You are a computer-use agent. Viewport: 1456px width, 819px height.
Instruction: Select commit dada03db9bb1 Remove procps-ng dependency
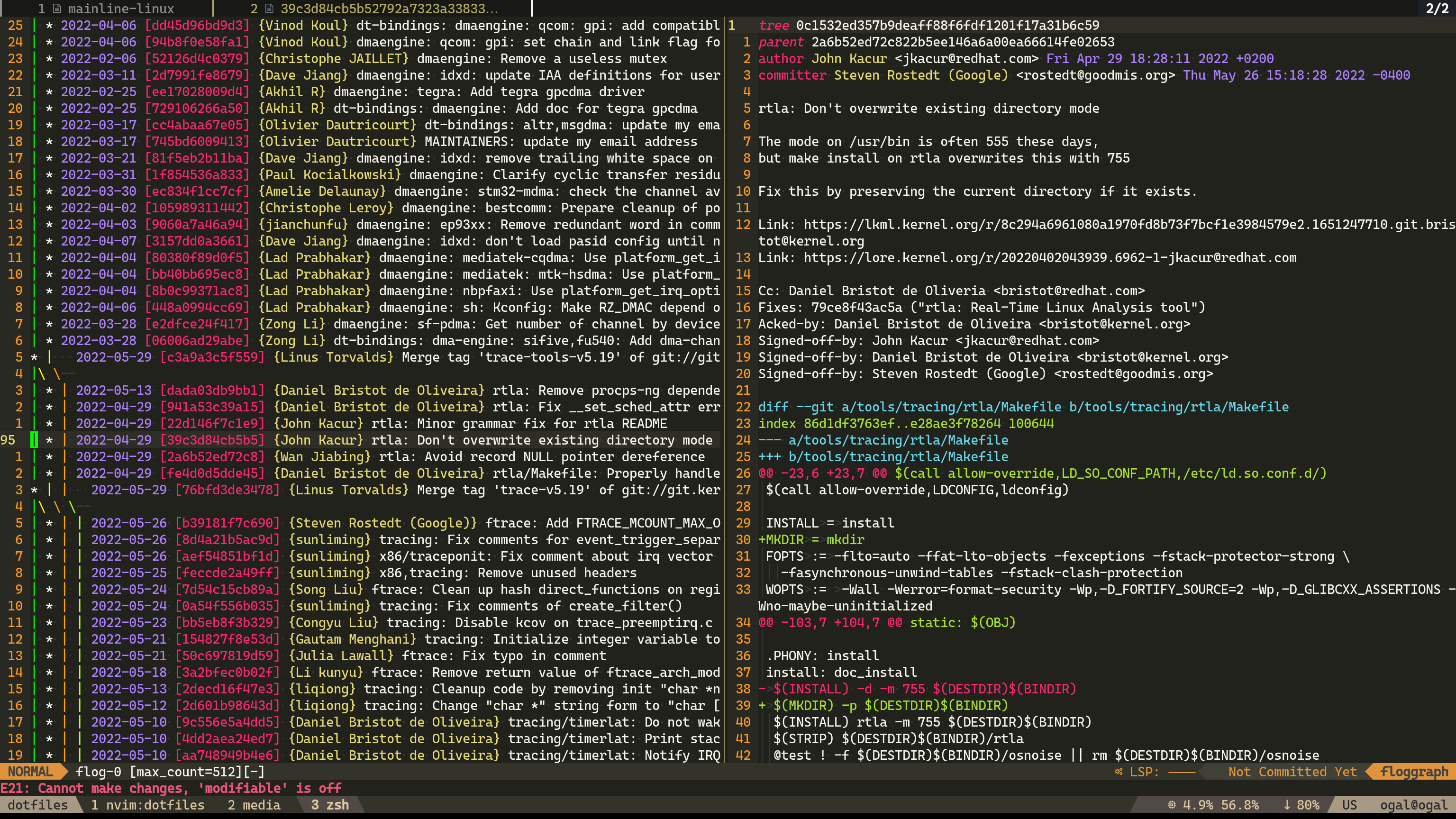tap(377, 390)
